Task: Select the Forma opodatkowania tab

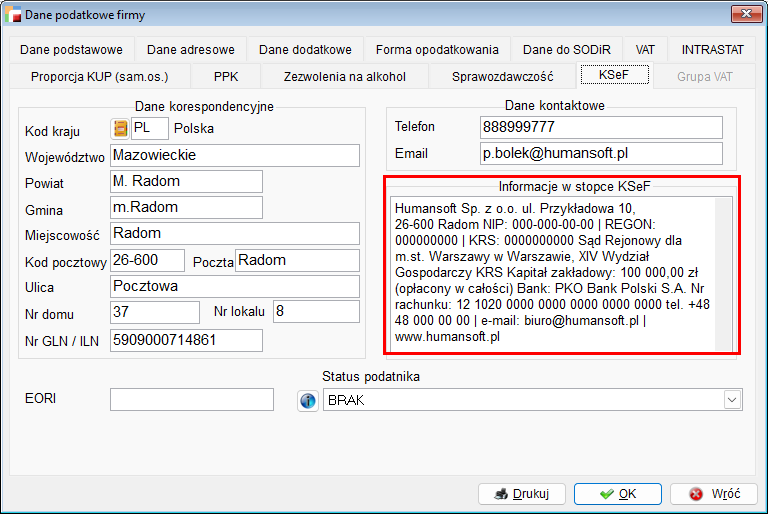Action: coord(437,49)
